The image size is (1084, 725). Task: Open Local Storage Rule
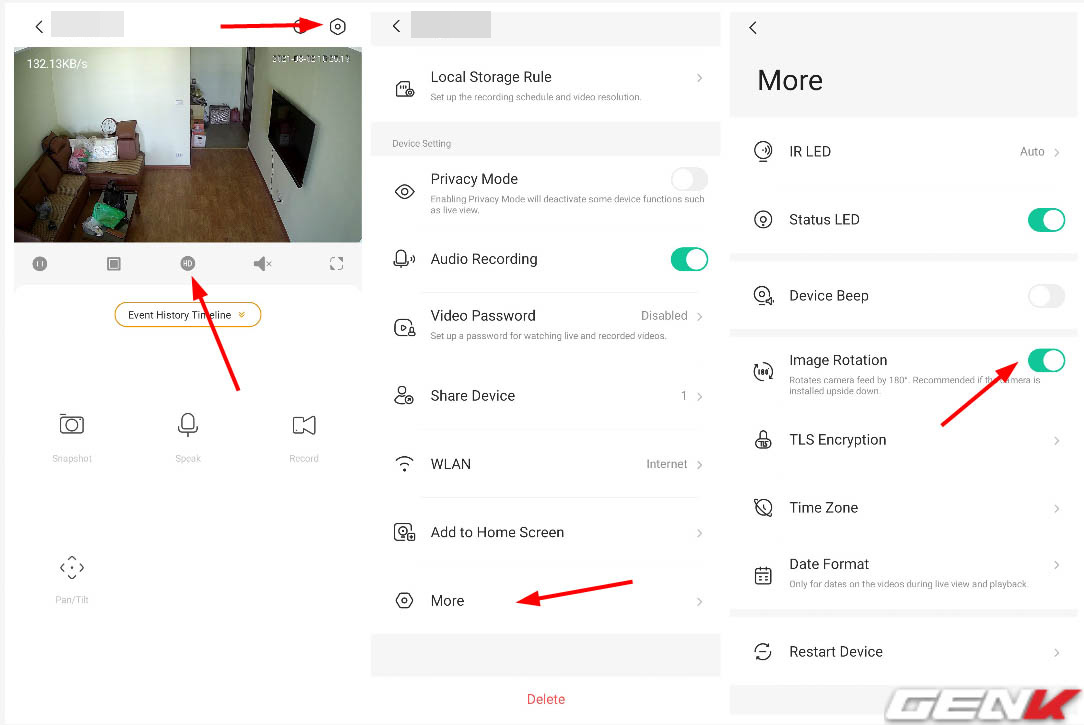[x=547, y=85]
